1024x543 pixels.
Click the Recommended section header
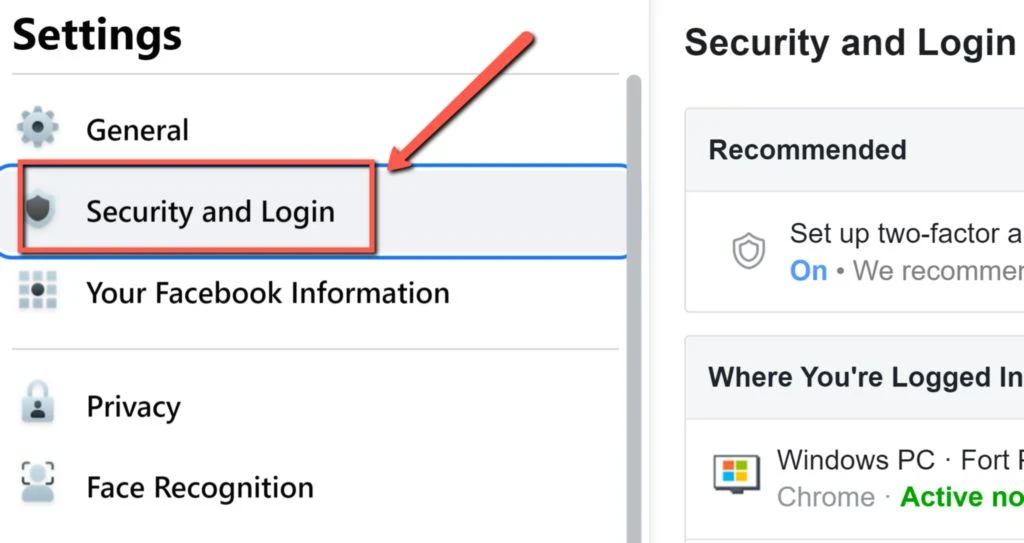point(807,150)
